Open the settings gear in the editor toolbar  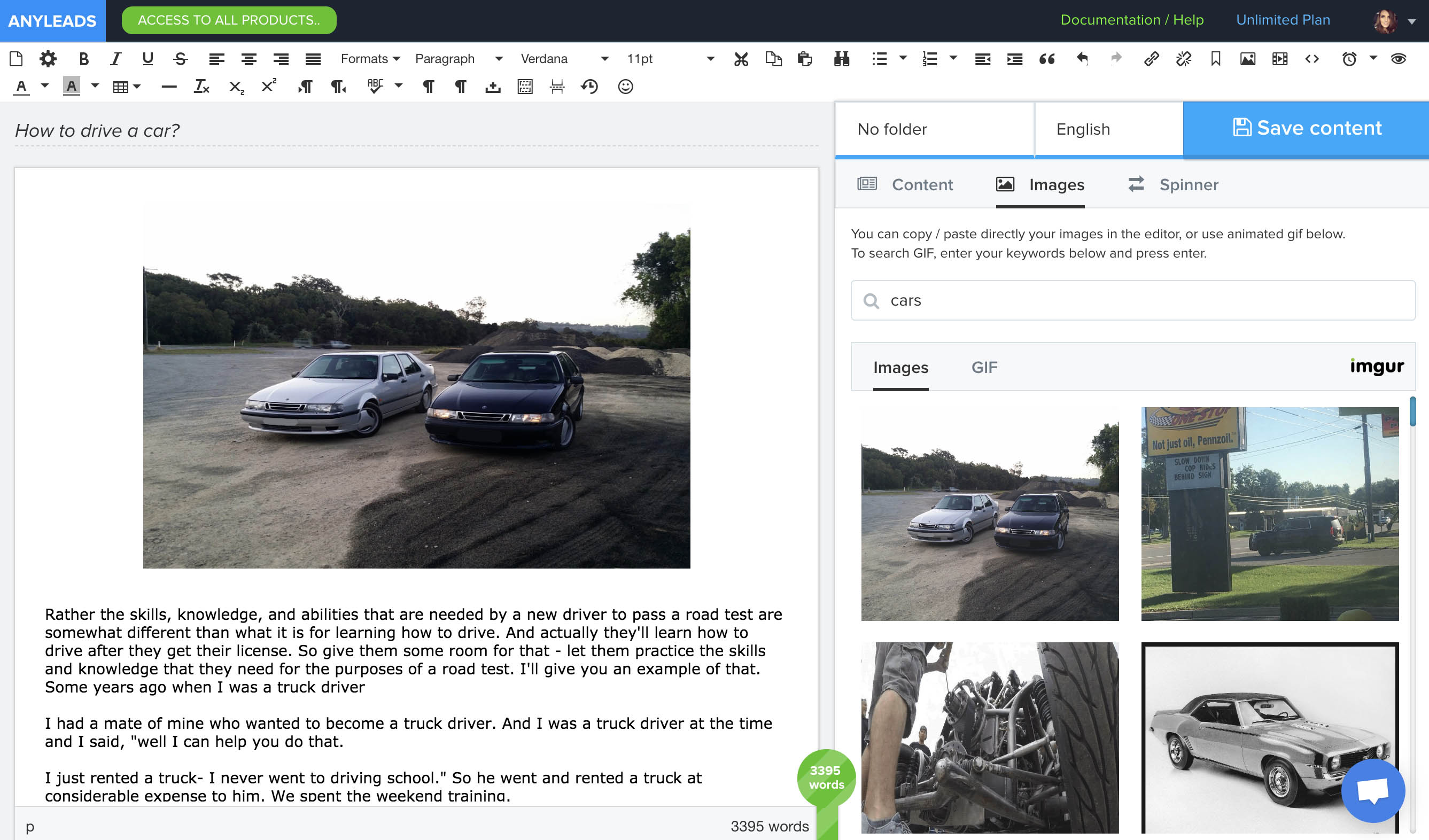click(48, 58)
